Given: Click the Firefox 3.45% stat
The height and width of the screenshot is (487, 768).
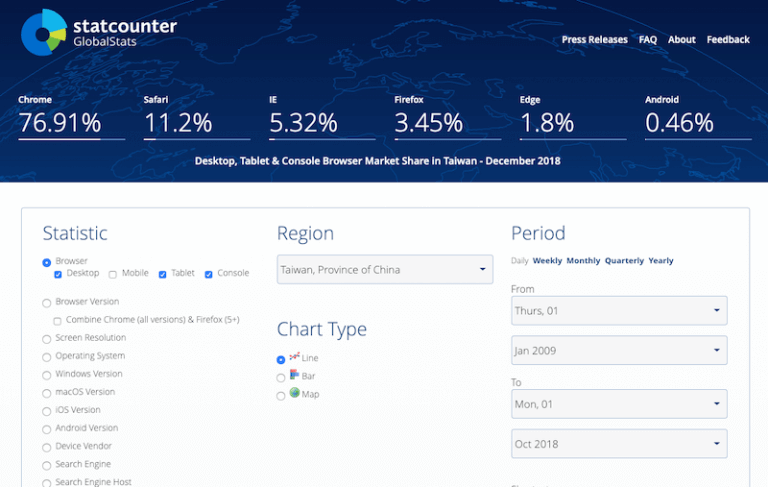Looking at the screenshot, I should tap(448, 117).
